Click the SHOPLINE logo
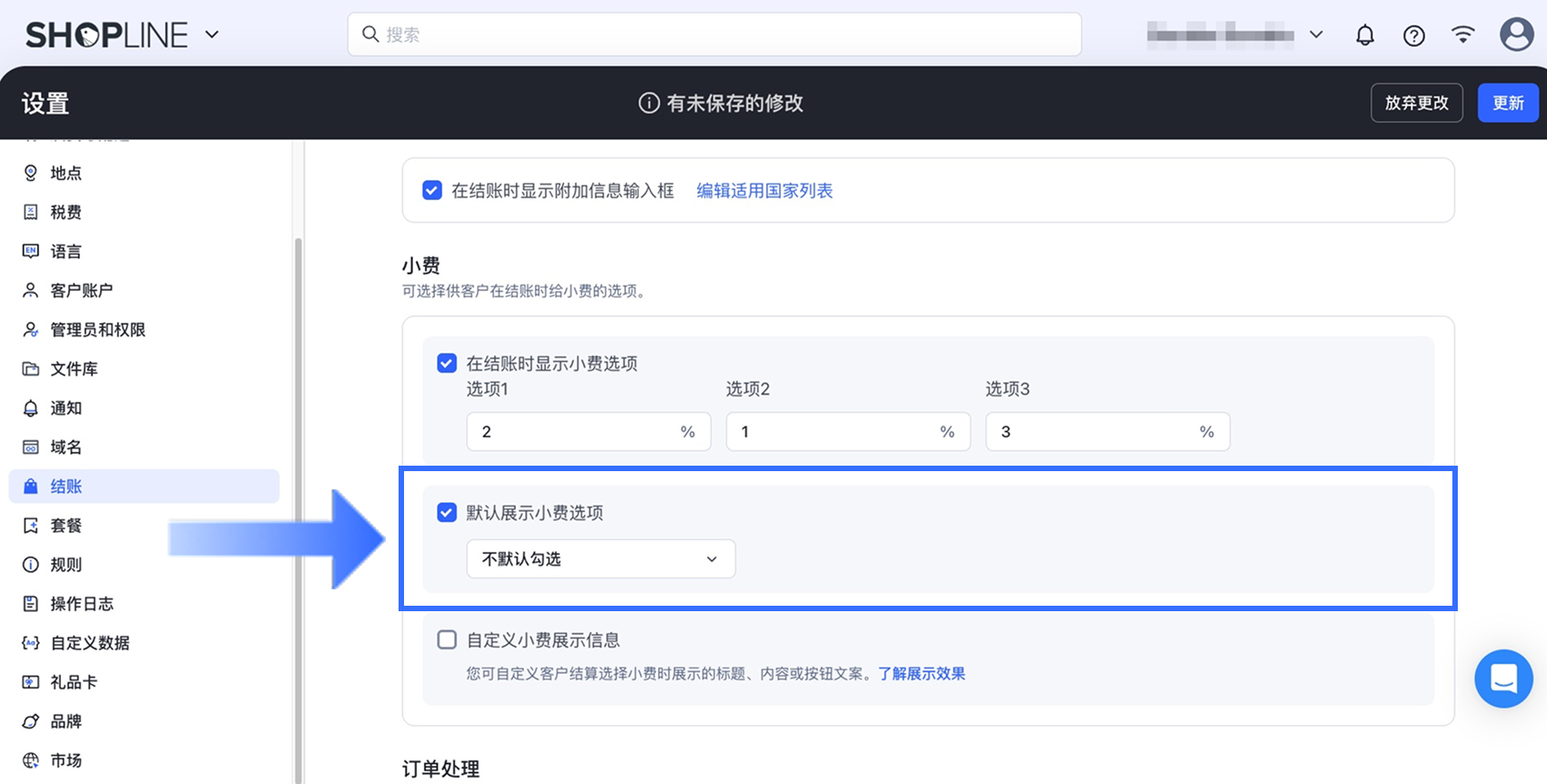This screenshot has height=784, width=1547. [x=106, y=35]
